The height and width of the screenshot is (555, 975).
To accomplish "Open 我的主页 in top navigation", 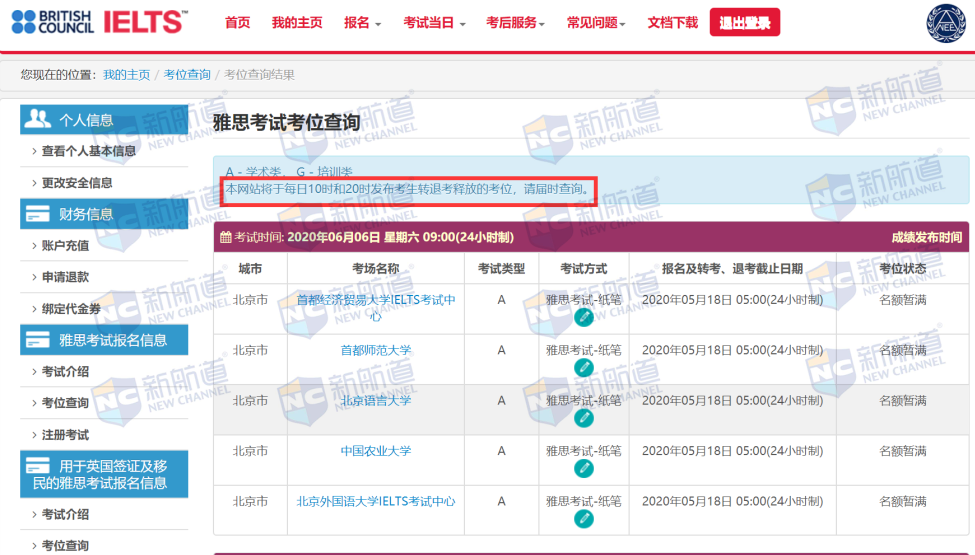I will pyautogui.click(x=297, y=23).
